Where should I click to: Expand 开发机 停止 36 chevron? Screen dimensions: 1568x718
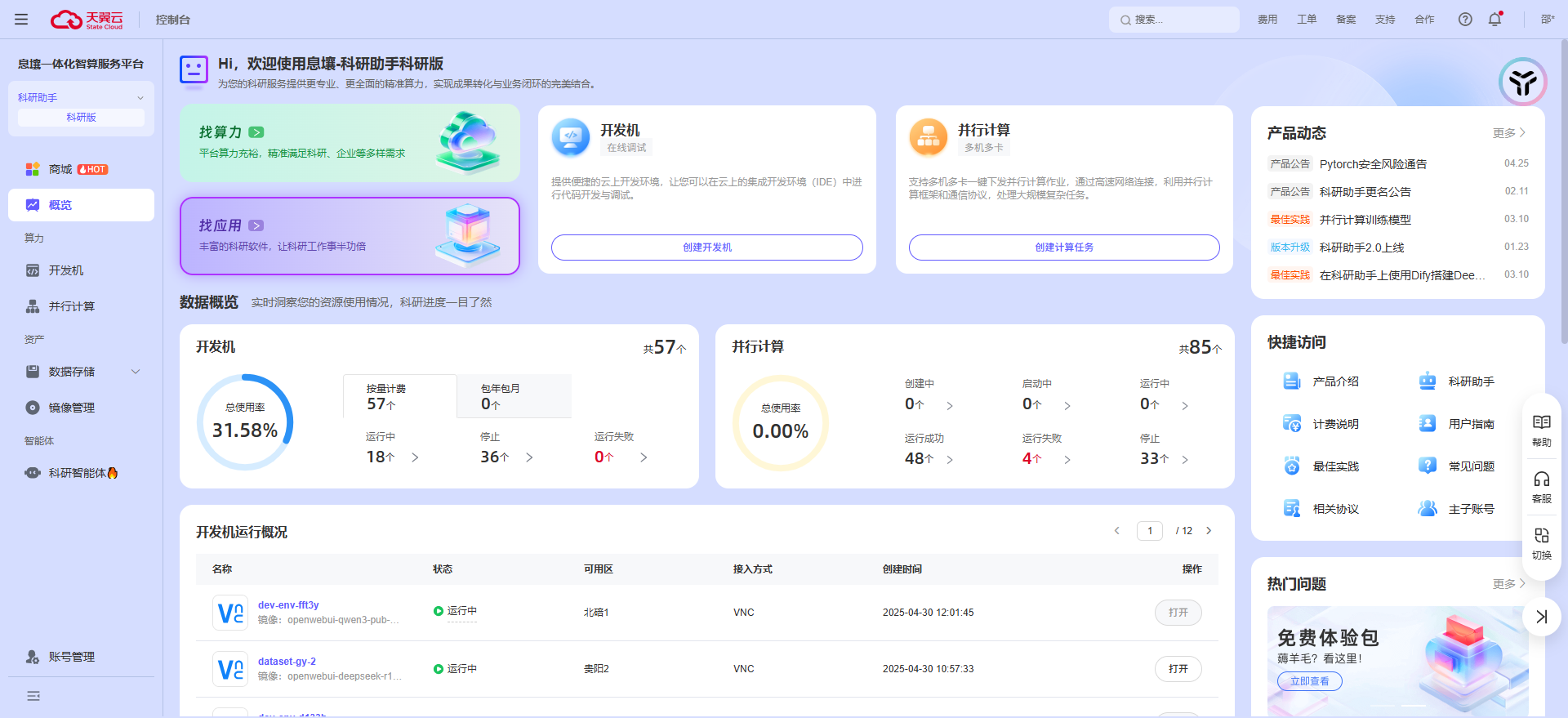tap(529, 457)
